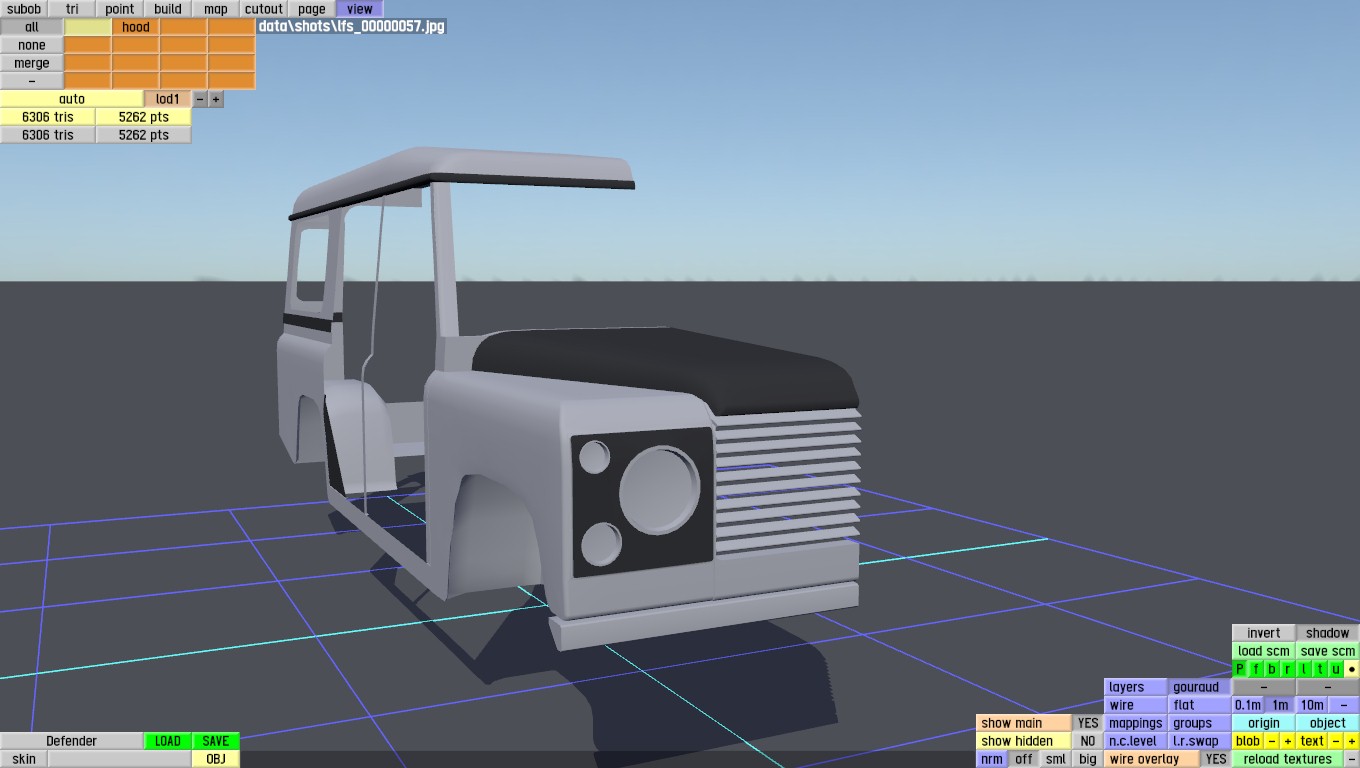Increase blob size with its plus

1288,741
